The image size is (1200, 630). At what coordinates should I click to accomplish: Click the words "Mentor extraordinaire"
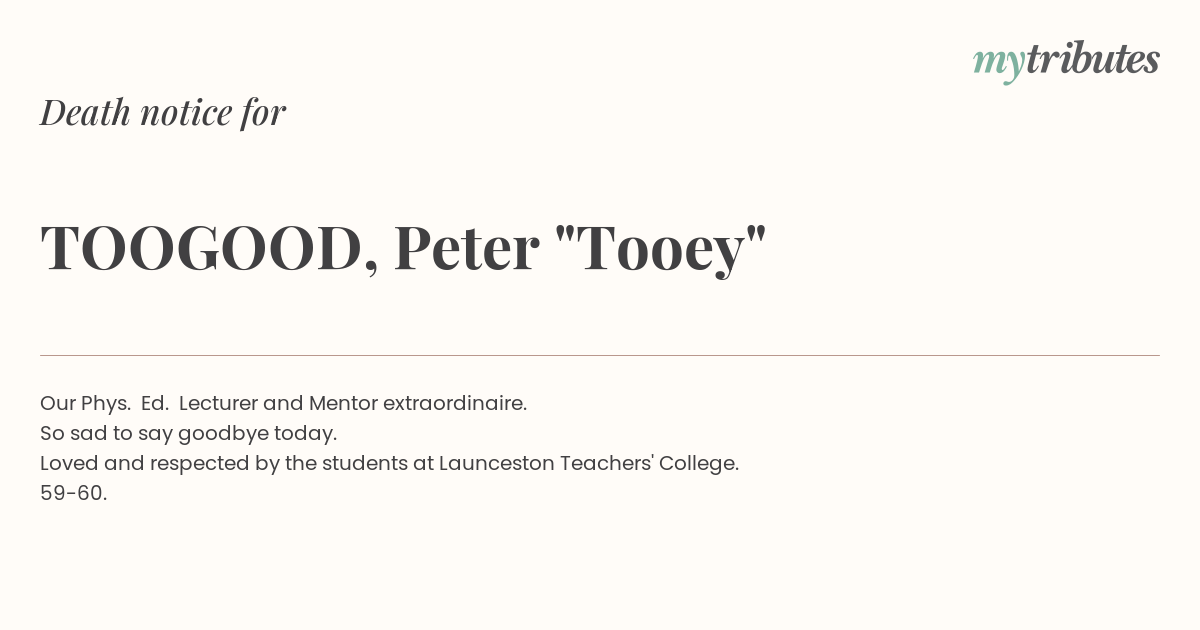(x=418, y=404)
